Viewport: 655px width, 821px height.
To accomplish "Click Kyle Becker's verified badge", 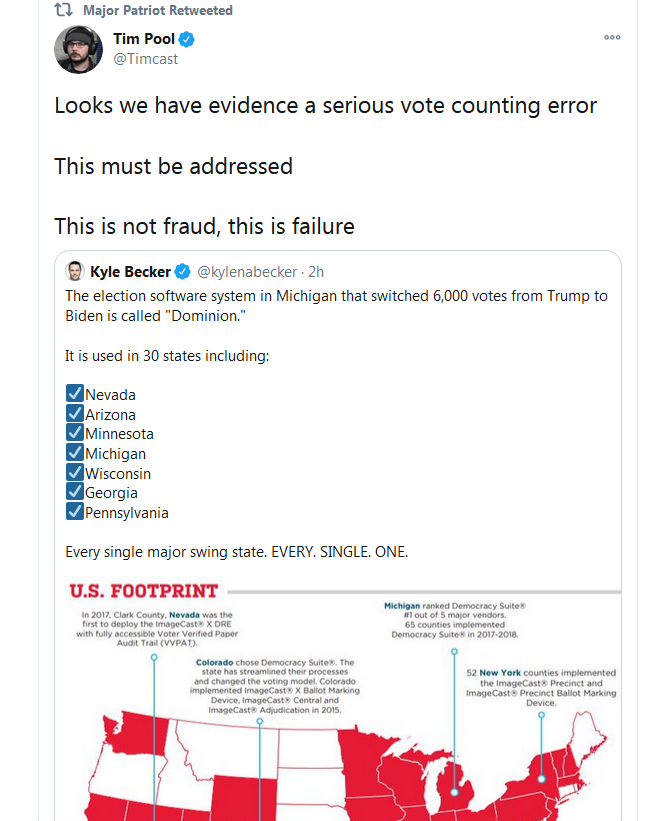I will point(183,272).
